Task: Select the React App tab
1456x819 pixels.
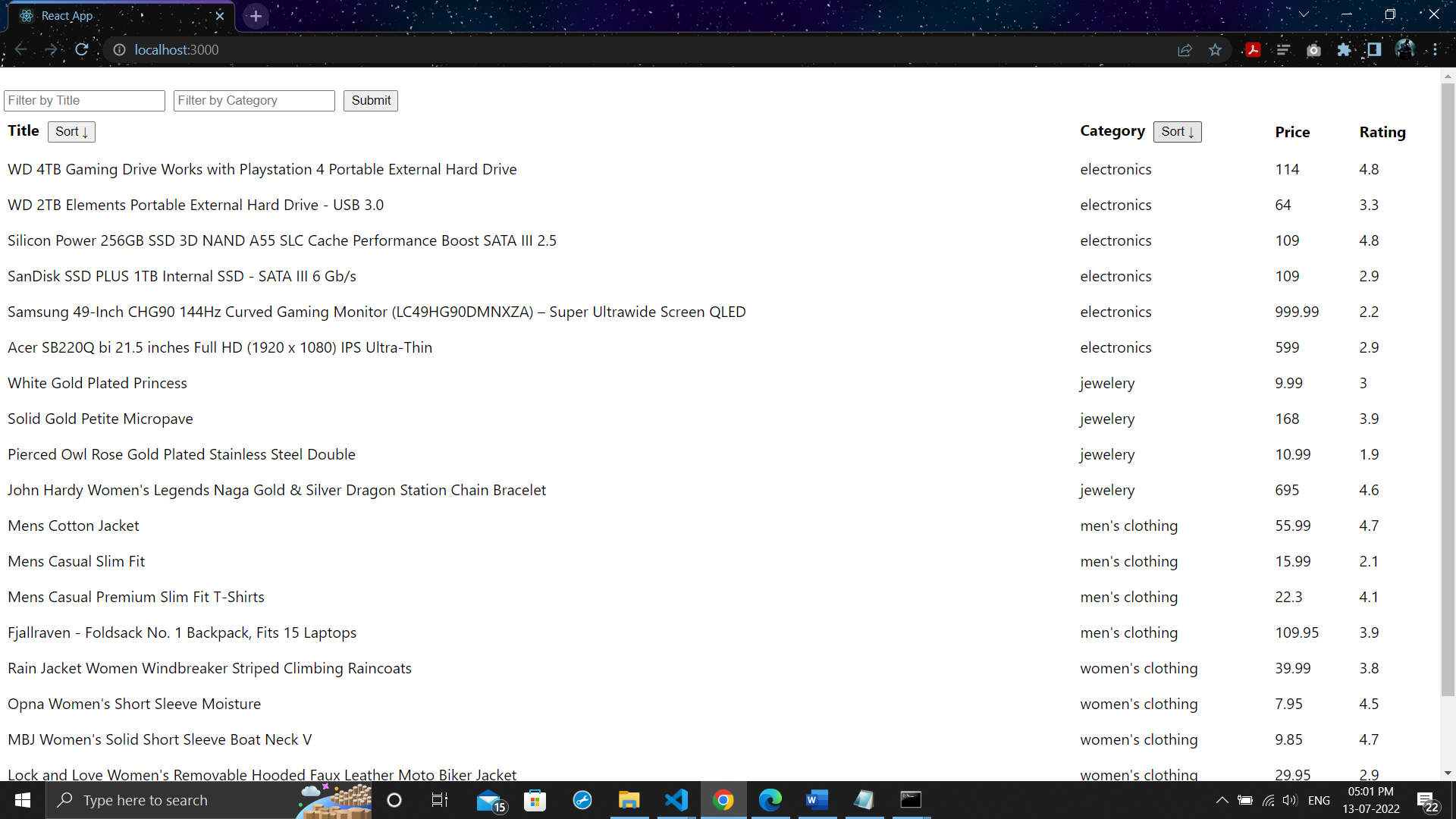Action: pyautogui.click(x=121, y=16)
